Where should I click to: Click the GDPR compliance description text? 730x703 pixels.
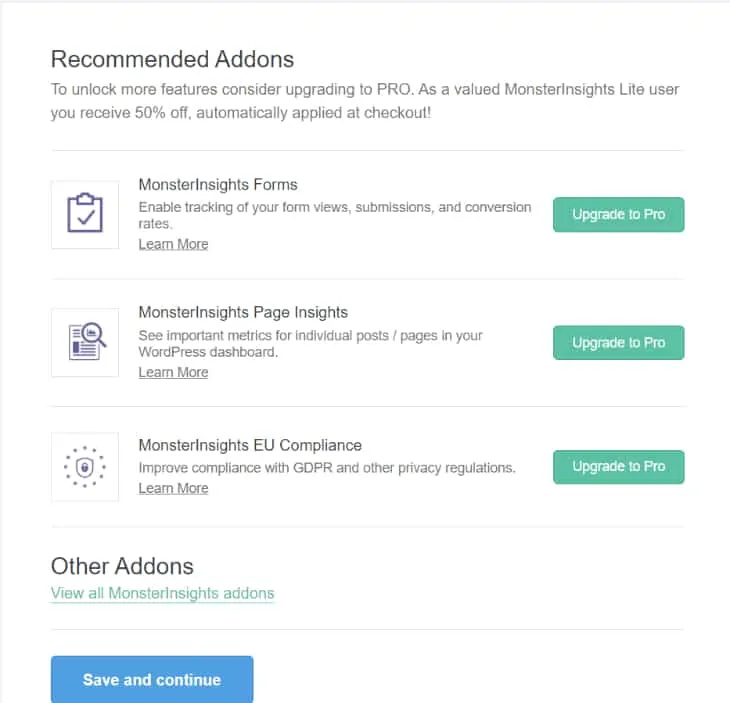pyautogui.click(x=326, y=467)
